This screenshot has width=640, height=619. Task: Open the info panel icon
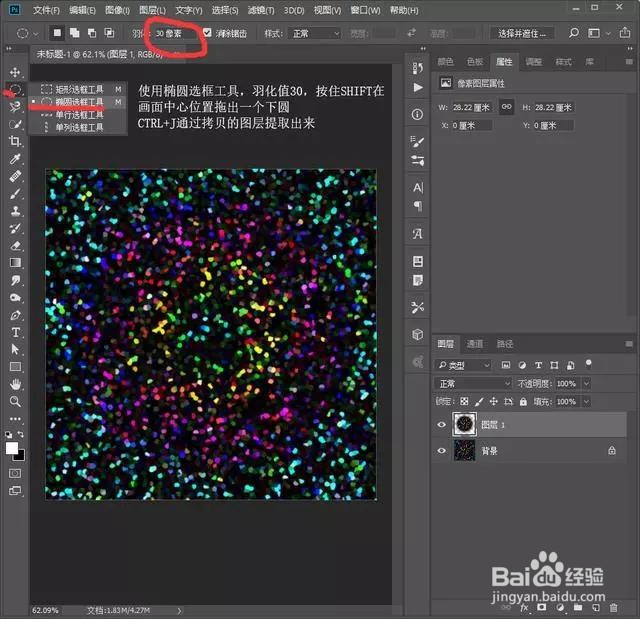coord(417,115)
